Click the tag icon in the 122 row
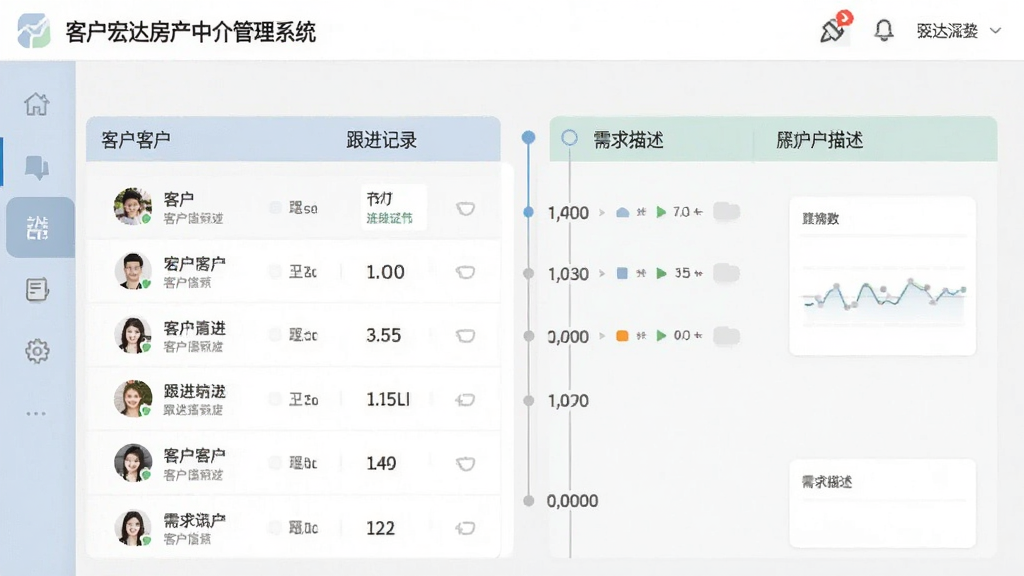The height and width of the screenshot is (576, 1024). coord(465,528)
